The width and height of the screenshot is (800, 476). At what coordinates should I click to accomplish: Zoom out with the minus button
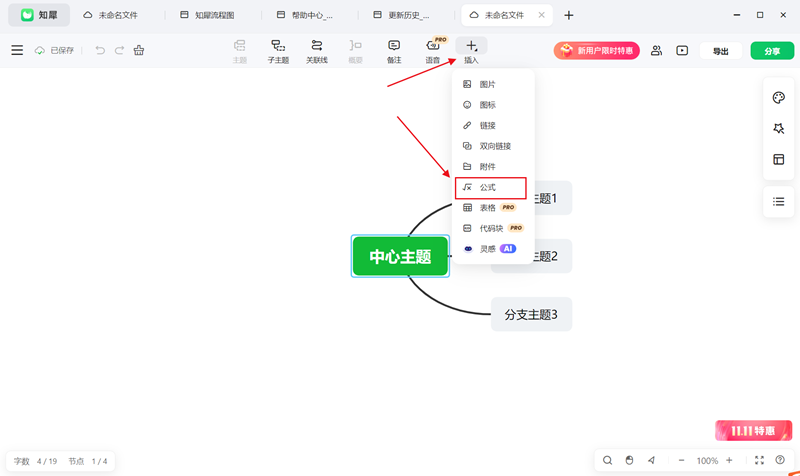[681, 460]
